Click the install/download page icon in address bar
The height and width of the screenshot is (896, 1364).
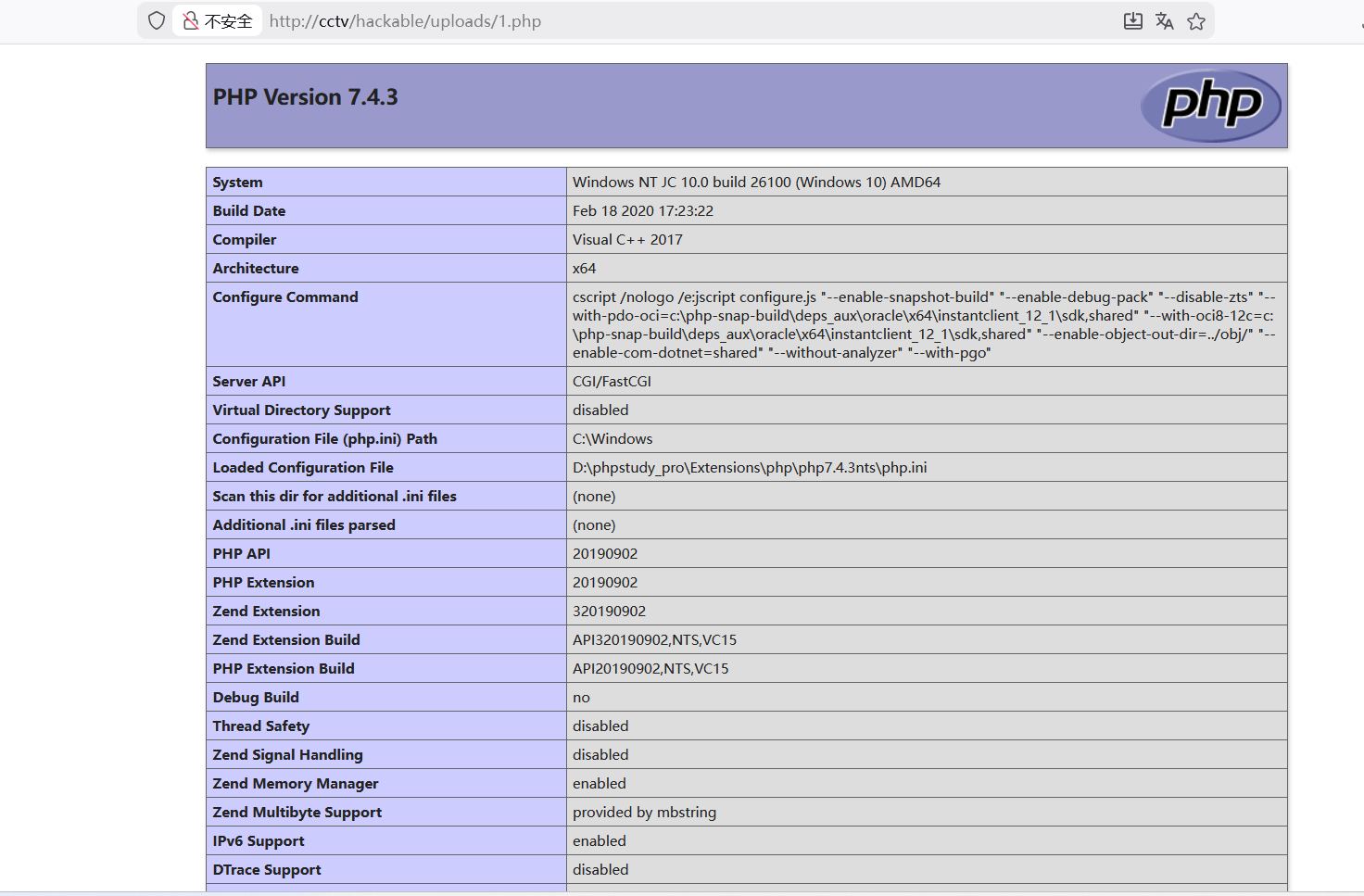click(1132, 20)
